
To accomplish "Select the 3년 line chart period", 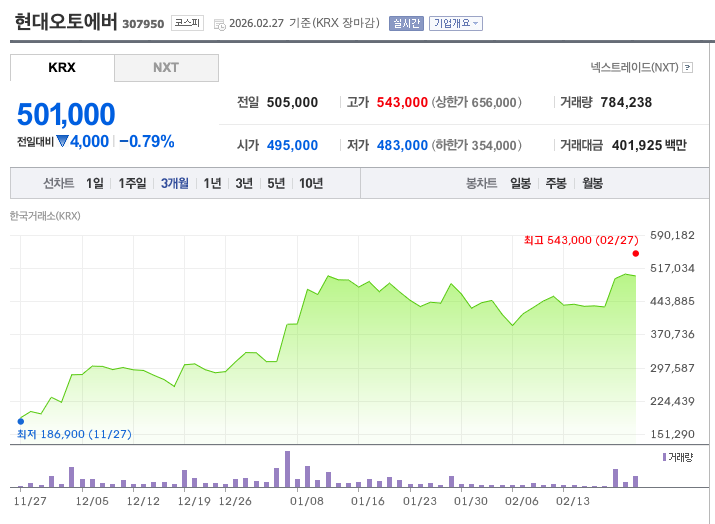I will (244, 183).
